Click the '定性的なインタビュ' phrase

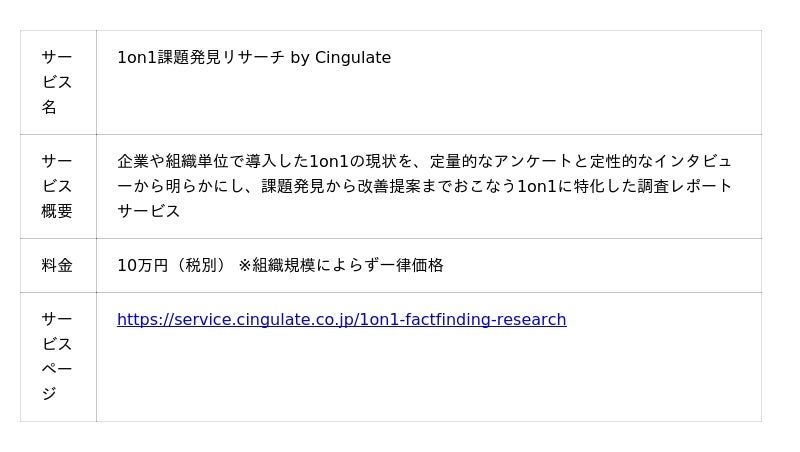click(x=661, y=161)
